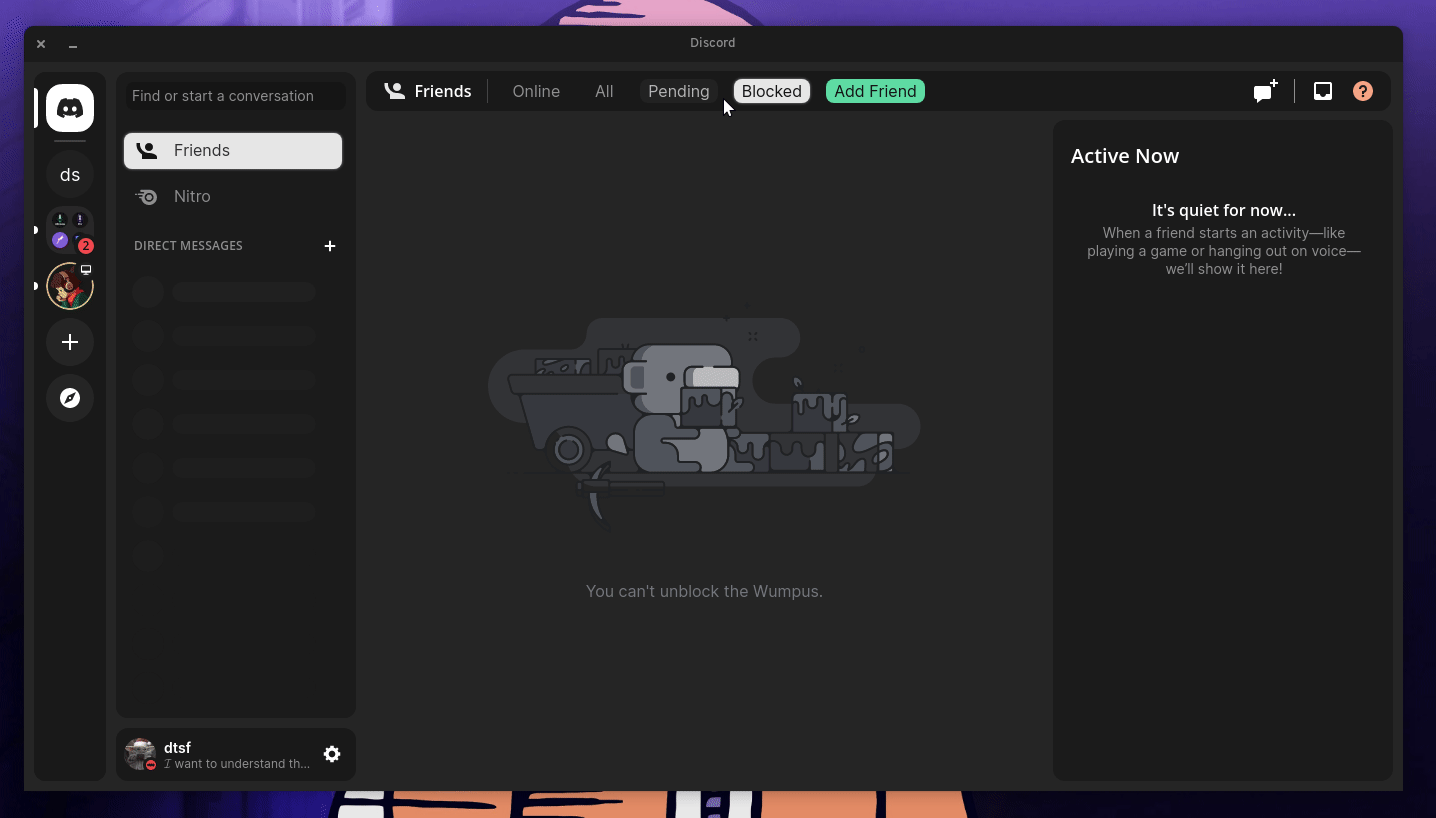Switch to the Pending tab

point(679,91)
